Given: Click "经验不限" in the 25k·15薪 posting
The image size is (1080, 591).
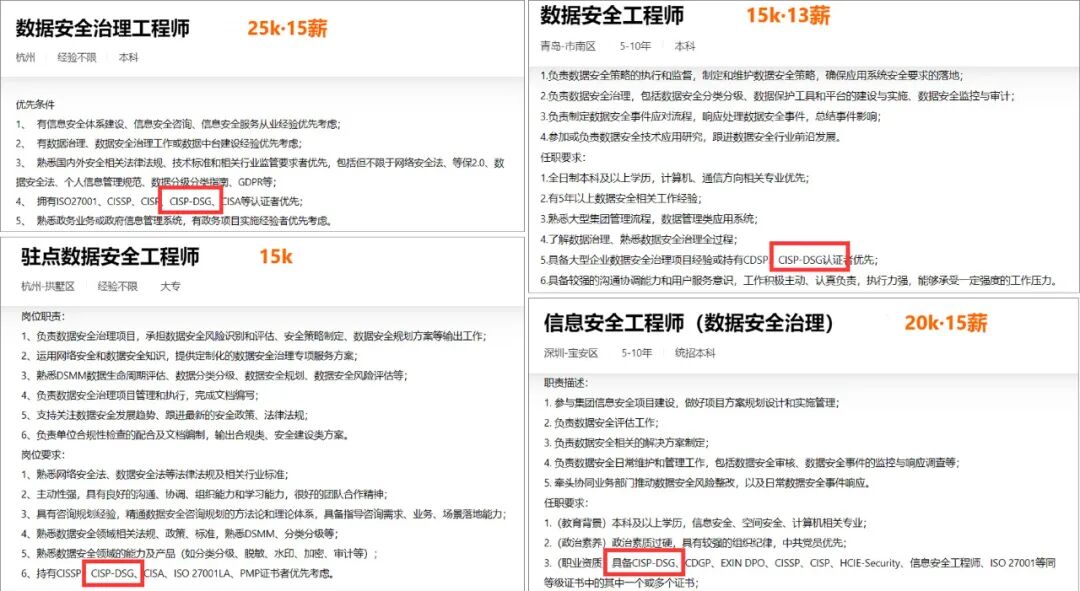Looking at the screenshot, I should point(76,57).
